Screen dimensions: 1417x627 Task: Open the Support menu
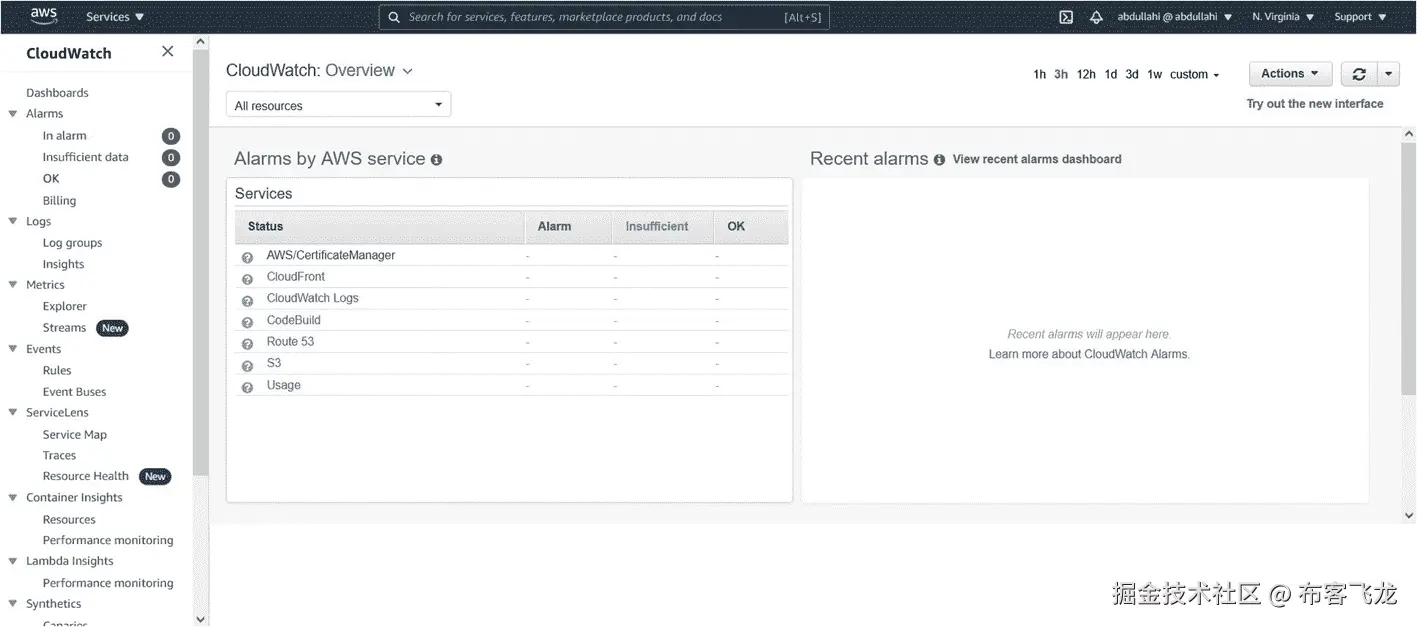(x=1360, y=17)
